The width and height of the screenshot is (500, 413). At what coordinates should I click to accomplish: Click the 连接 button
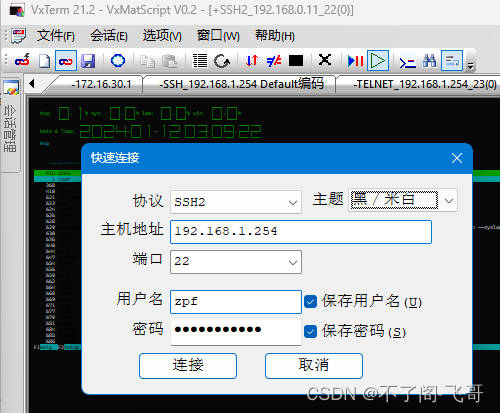tap(188, 366)
